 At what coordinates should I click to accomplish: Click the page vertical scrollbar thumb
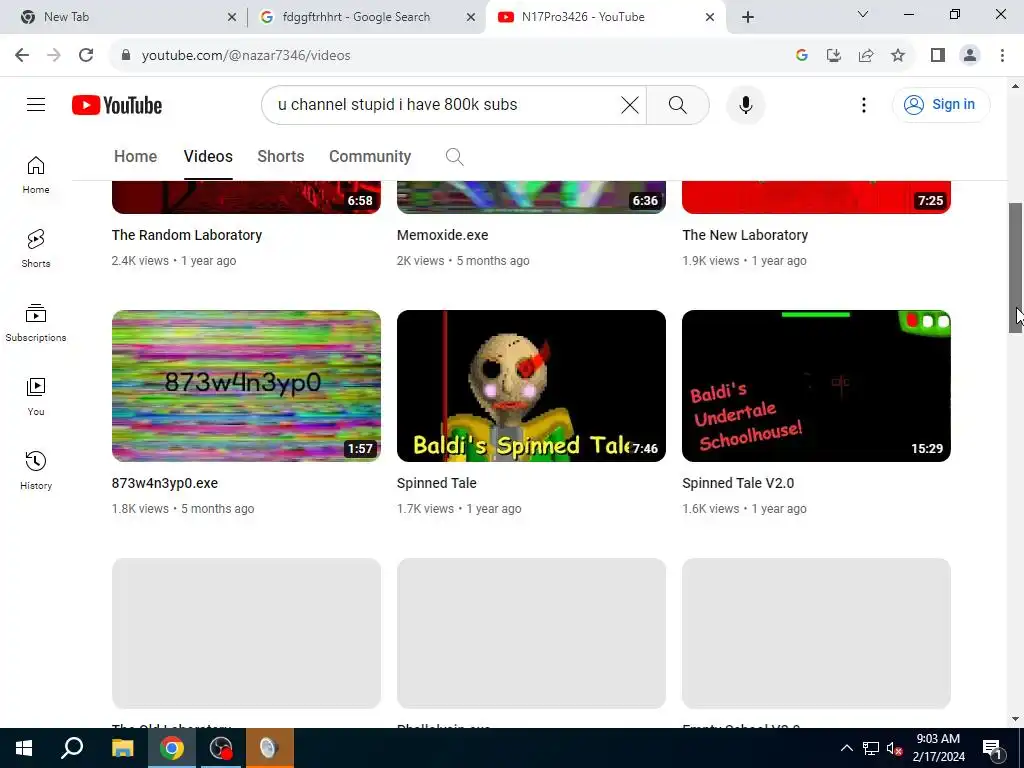pyautogui.click(x=1016, y=268)
